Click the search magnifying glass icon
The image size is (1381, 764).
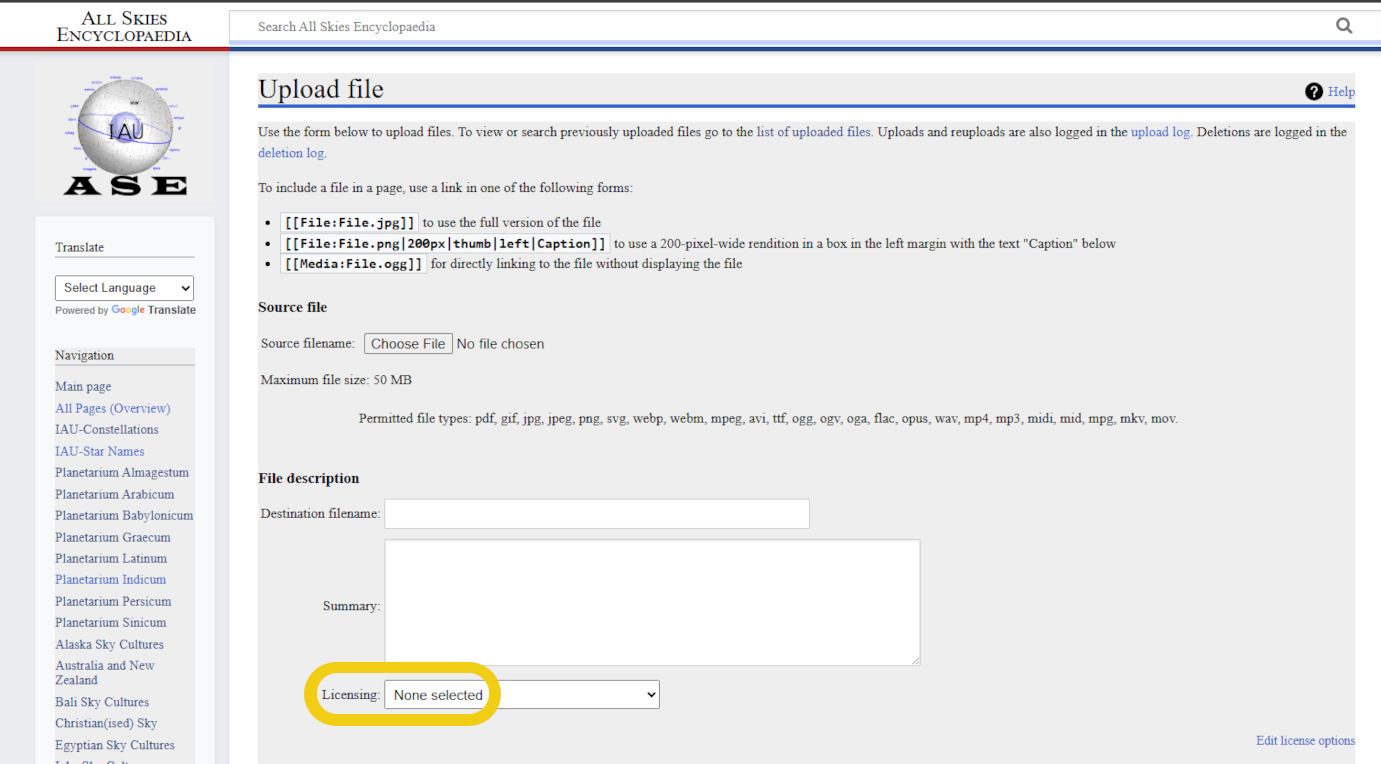coord(1344,26)
